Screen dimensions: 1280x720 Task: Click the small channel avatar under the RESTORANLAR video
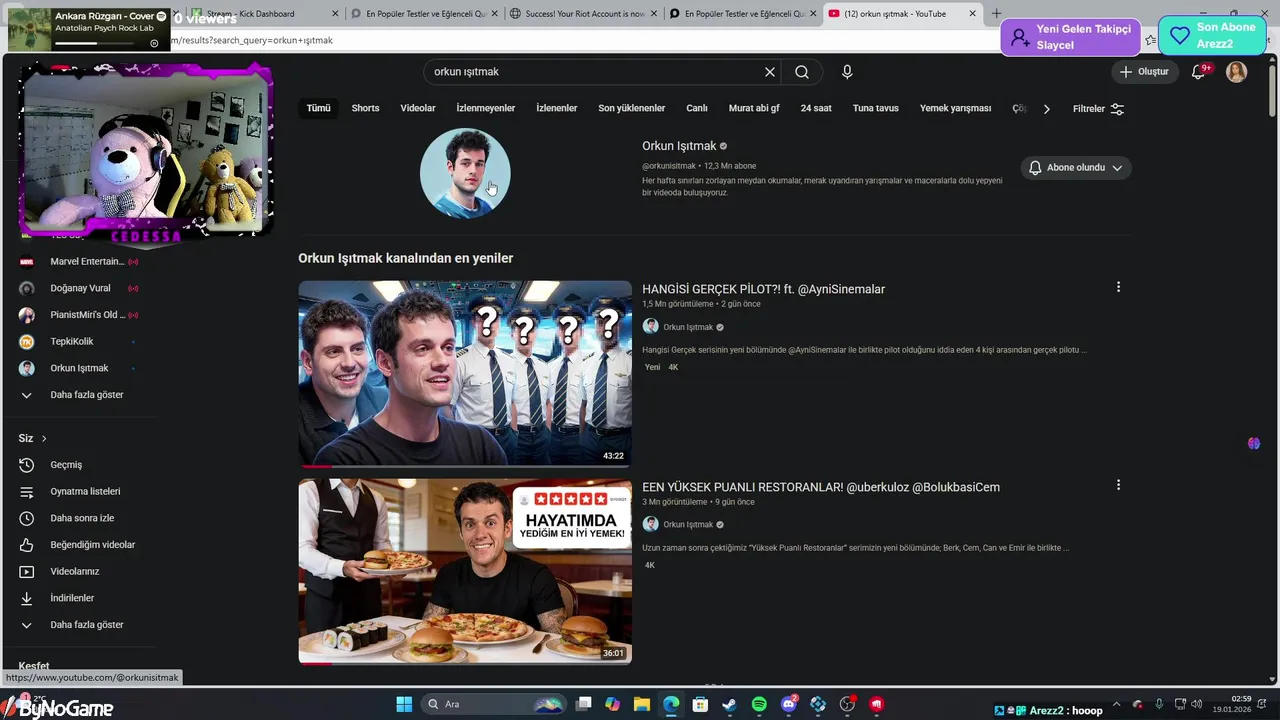click(650, 524)
